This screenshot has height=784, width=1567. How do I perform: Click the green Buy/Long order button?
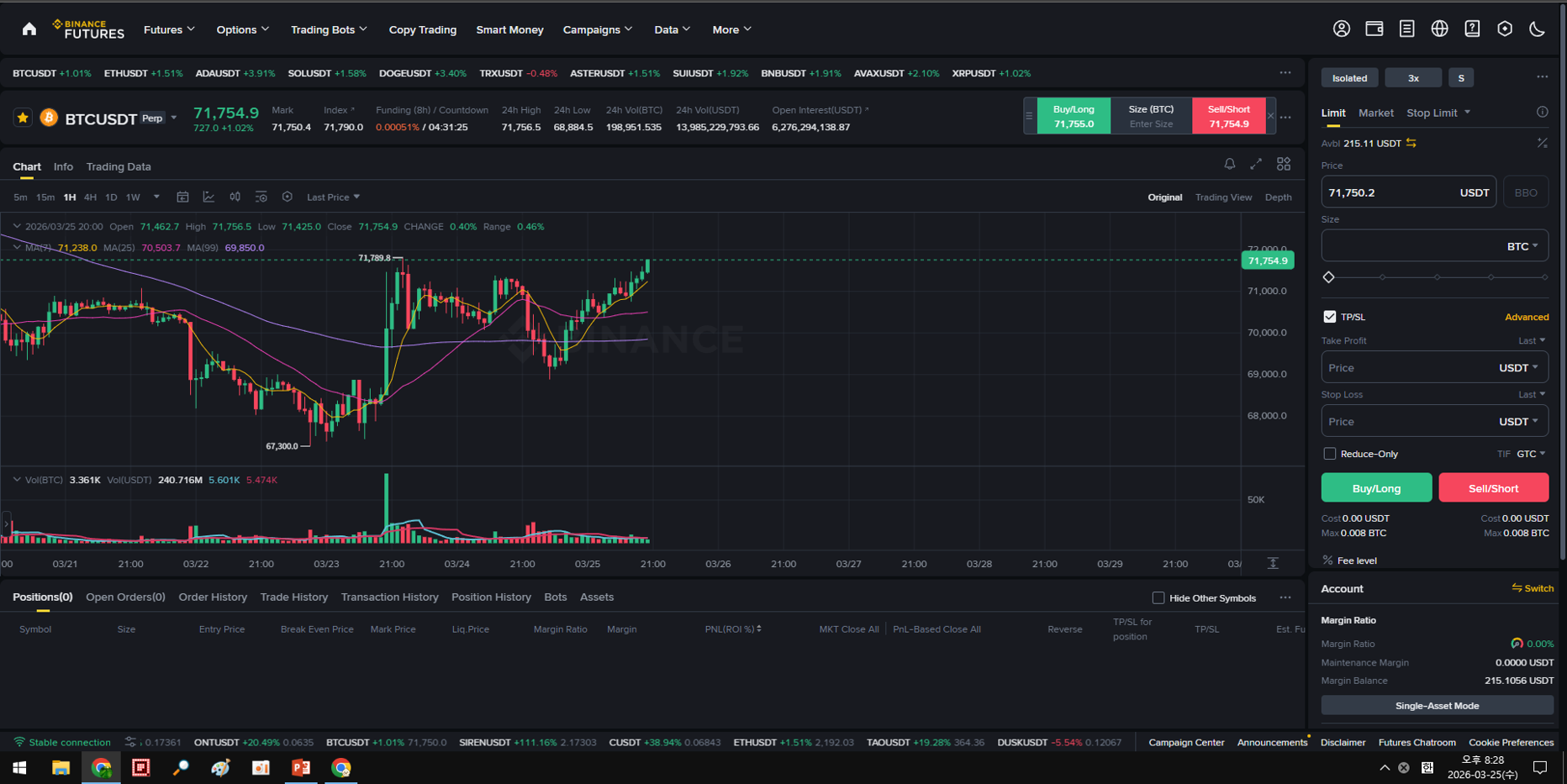tap(1376, 487)
